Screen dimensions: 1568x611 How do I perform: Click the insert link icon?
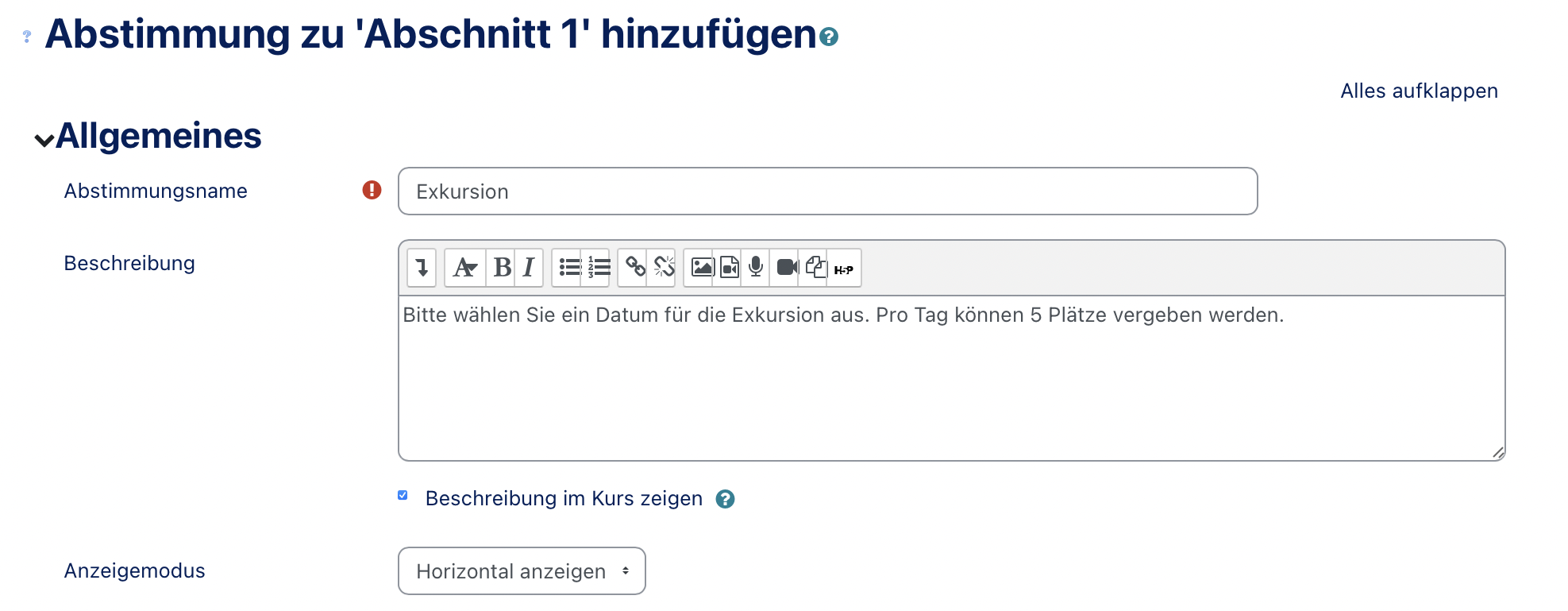tap(634, 268)
